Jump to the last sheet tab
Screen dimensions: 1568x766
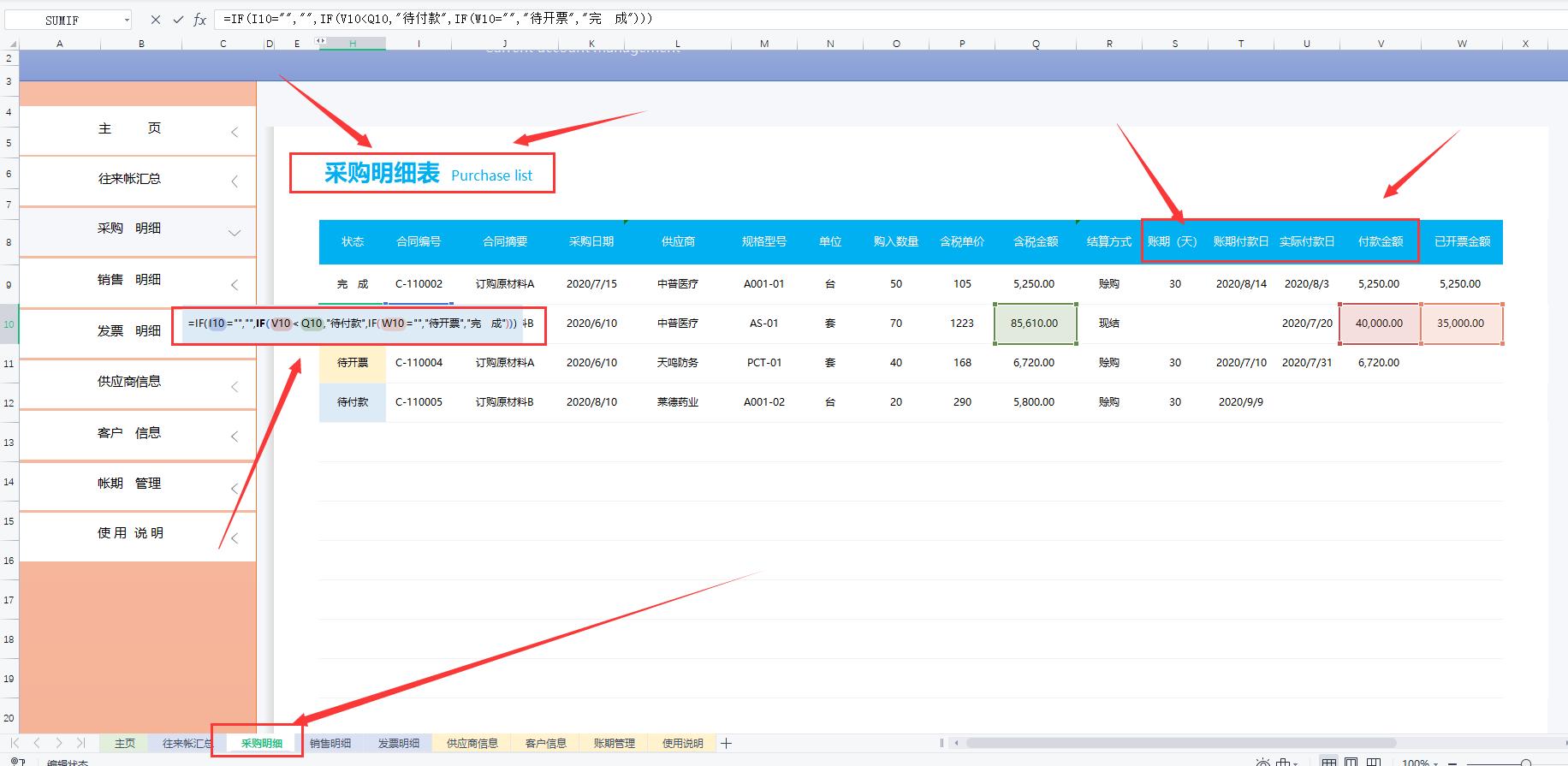(80, 743)
